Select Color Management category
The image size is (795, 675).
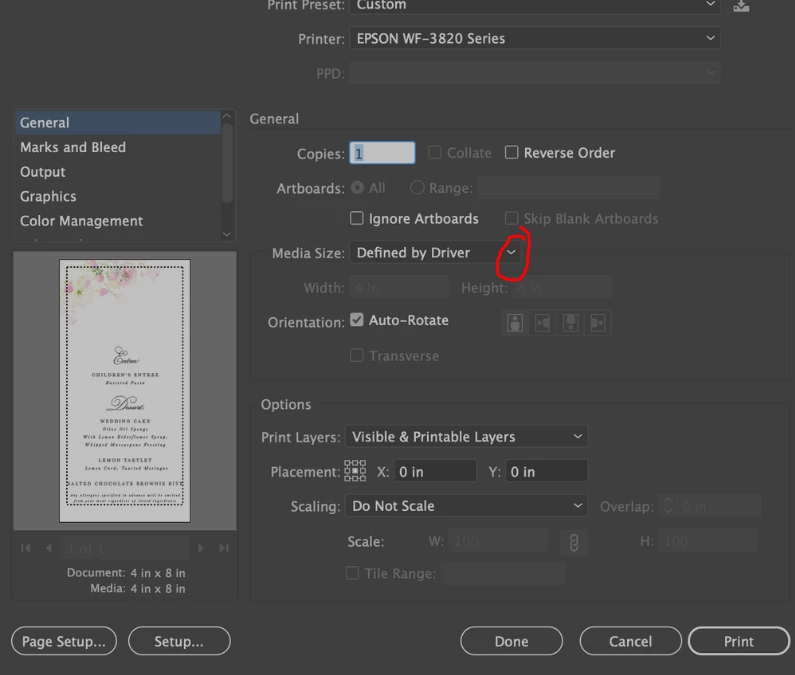119,221
